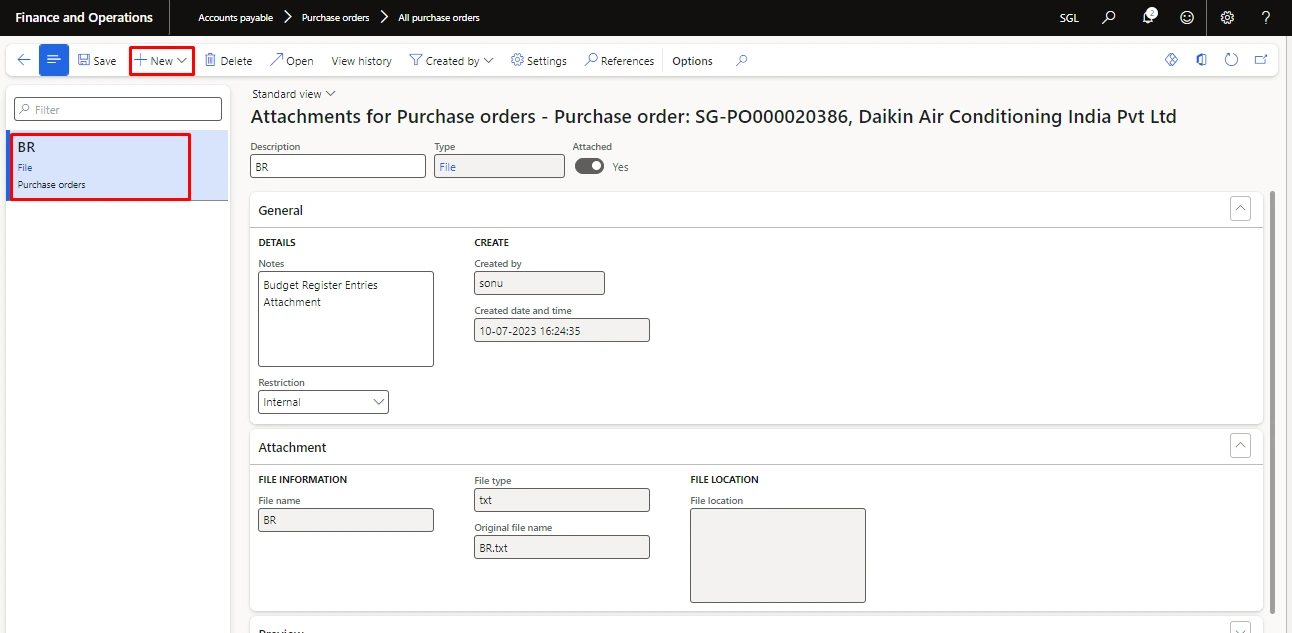This screenshot has width=1292, height=633.
Task: Delete the selected attachment
Action: click(x=228, y=61)
